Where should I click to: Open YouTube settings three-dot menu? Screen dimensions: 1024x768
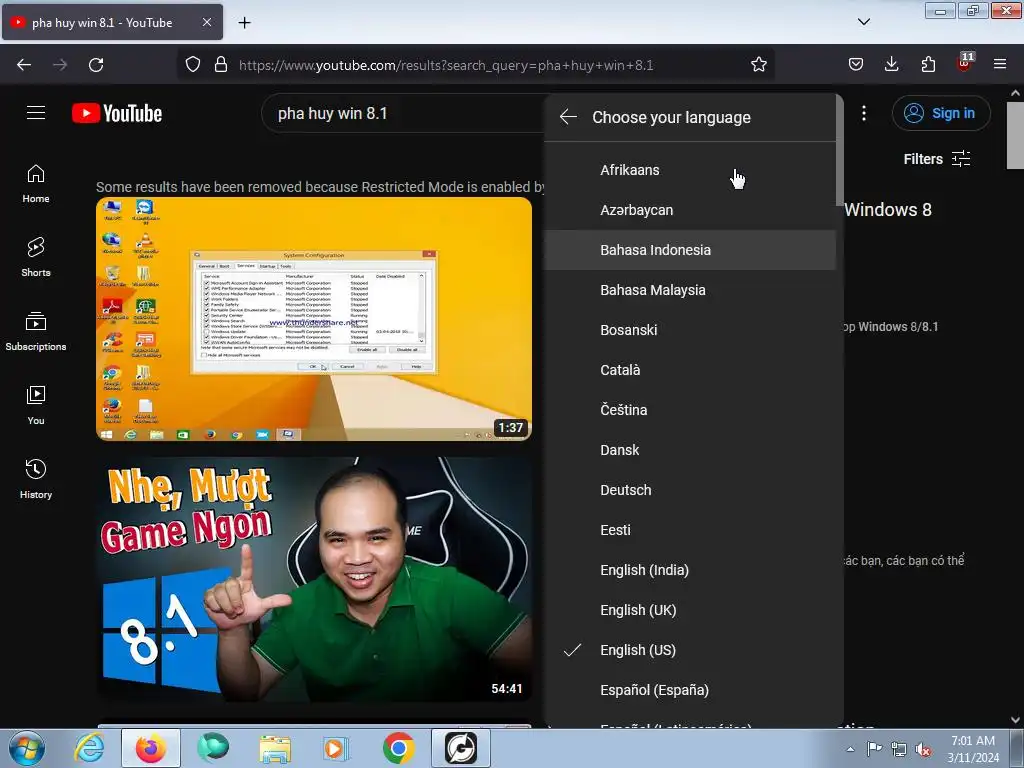[x=863, y=114]
